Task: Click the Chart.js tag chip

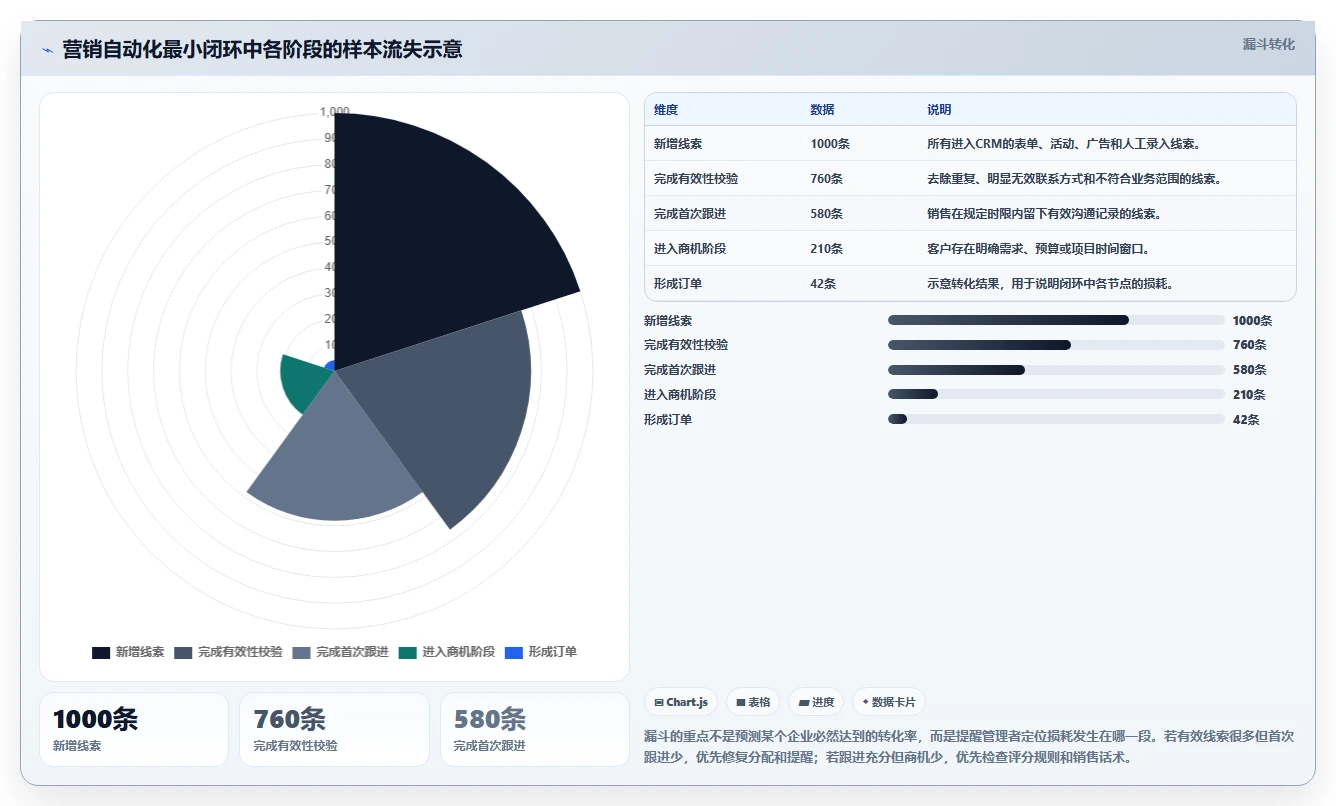Action: tap(681, 702)
